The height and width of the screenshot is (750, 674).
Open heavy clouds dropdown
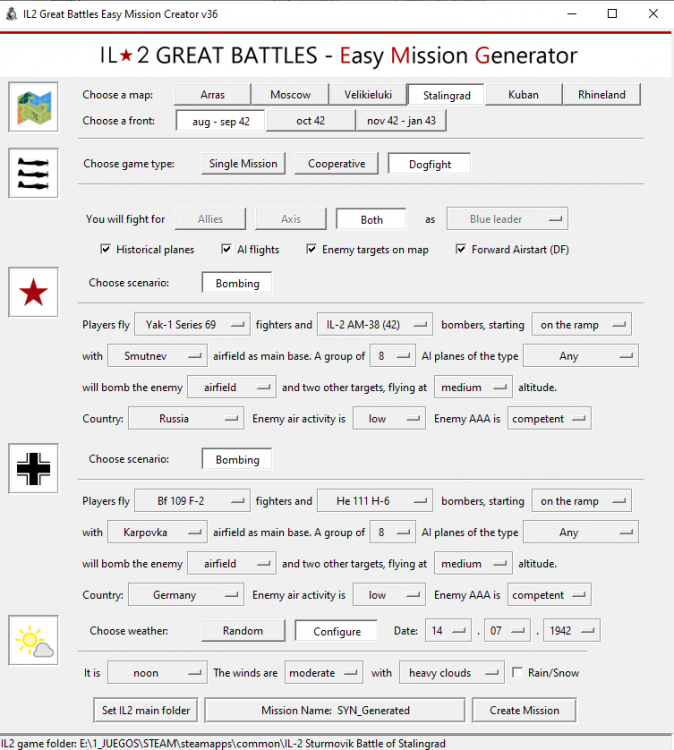(x=452, y=673)
